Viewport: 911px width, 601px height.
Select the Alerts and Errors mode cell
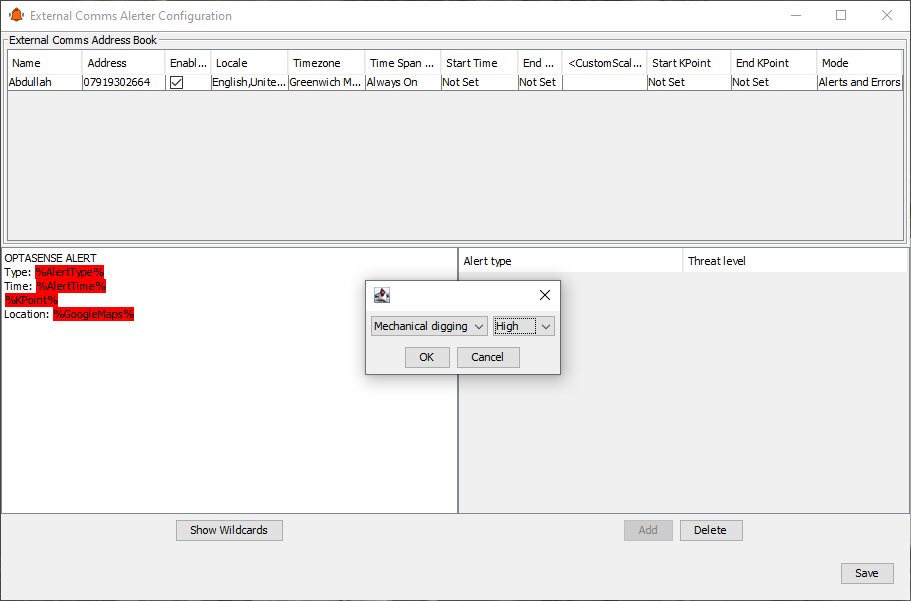pyautogui.click(x=858, y=83)
